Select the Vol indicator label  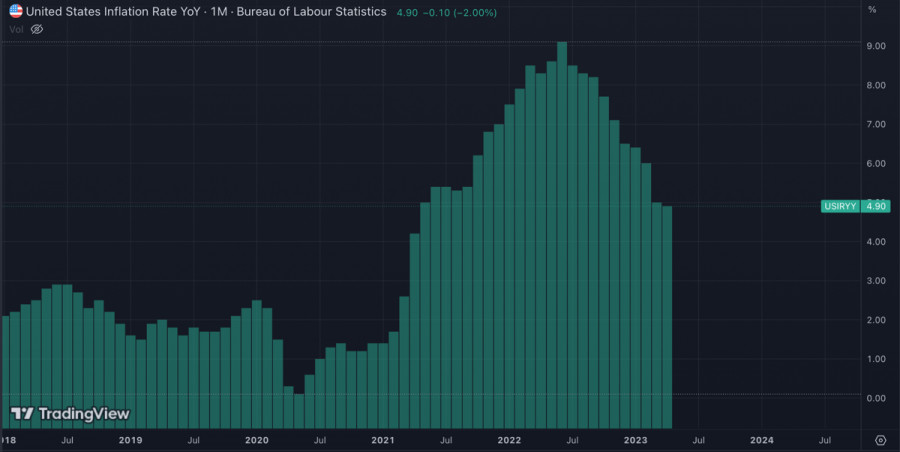tap(16, 29)
